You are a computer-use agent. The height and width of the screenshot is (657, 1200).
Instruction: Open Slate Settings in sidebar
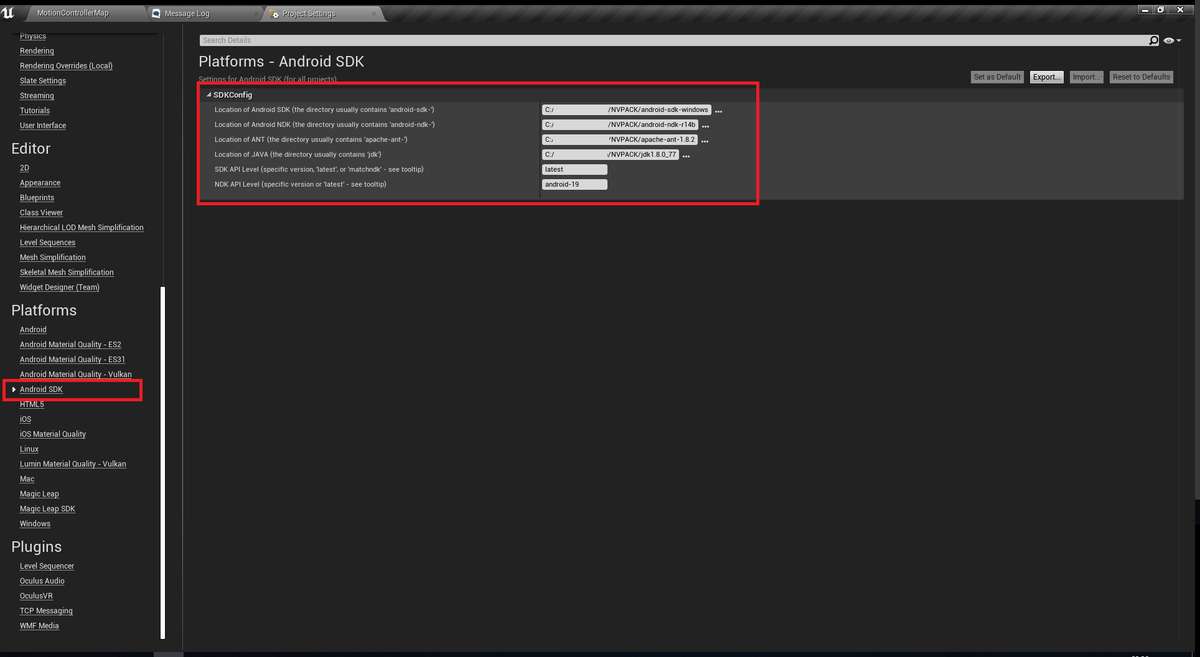(43, 81)
